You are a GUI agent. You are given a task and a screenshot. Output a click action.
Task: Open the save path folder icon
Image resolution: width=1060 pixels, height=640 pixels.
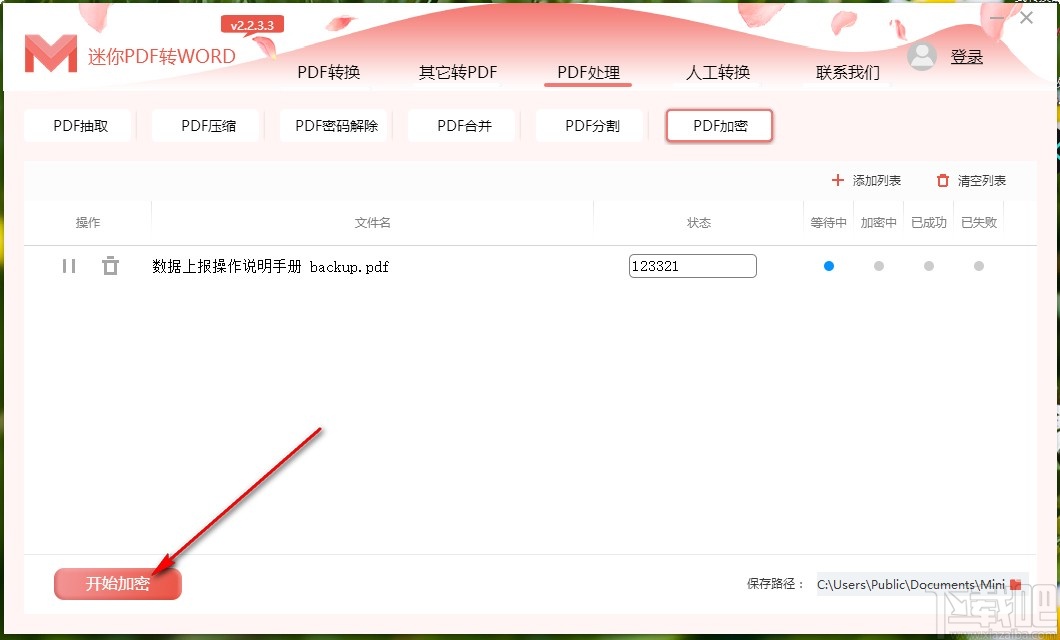click(1015, 584)
